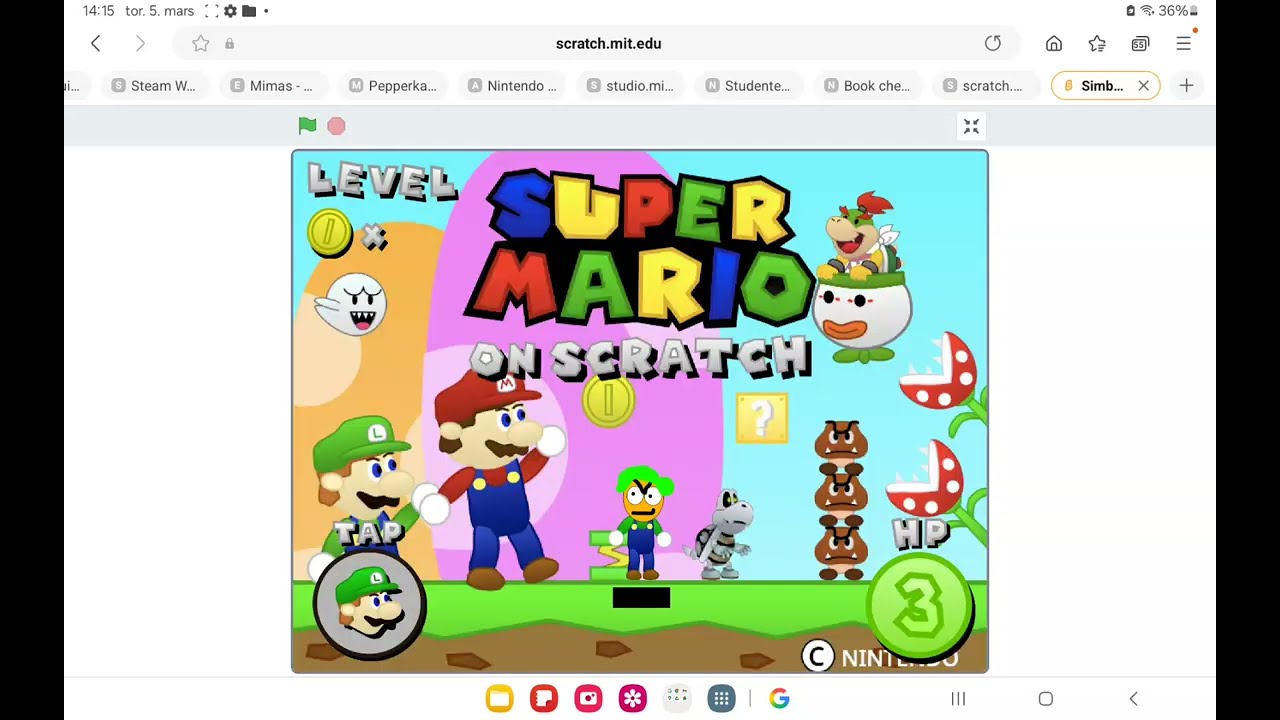Switch to the Pepperka... tab
The height and width of the screenshot is (720, 1280).
point(392,86)
